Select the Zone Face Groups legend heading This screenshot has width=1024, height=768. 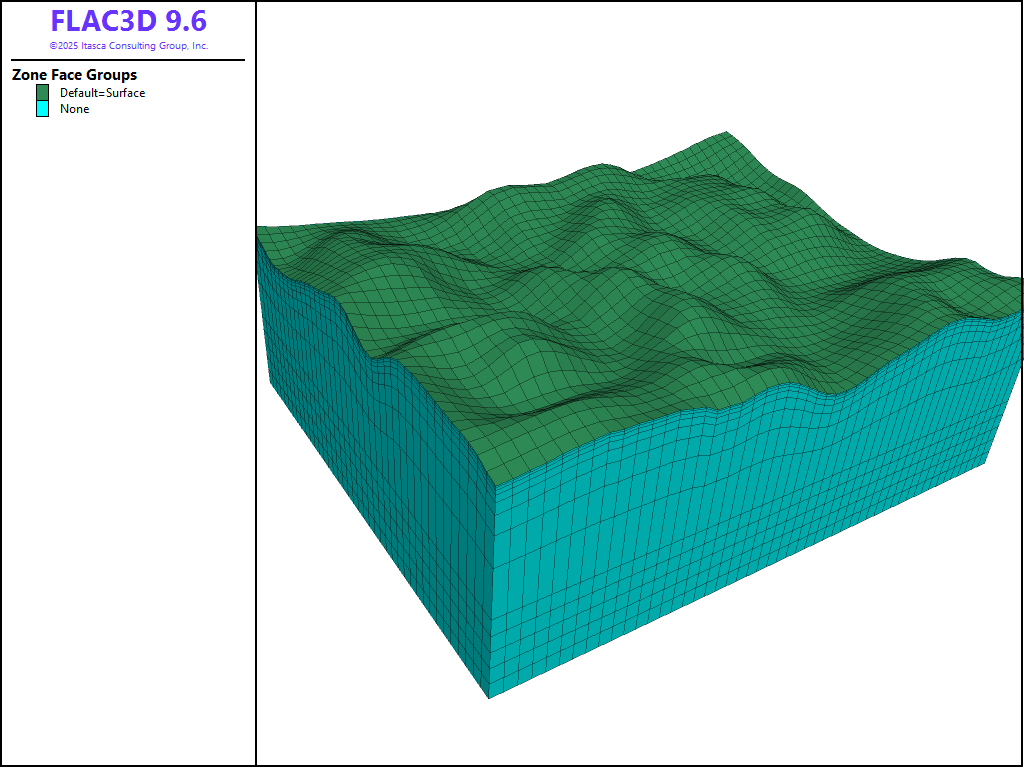(x=74, y=75)
